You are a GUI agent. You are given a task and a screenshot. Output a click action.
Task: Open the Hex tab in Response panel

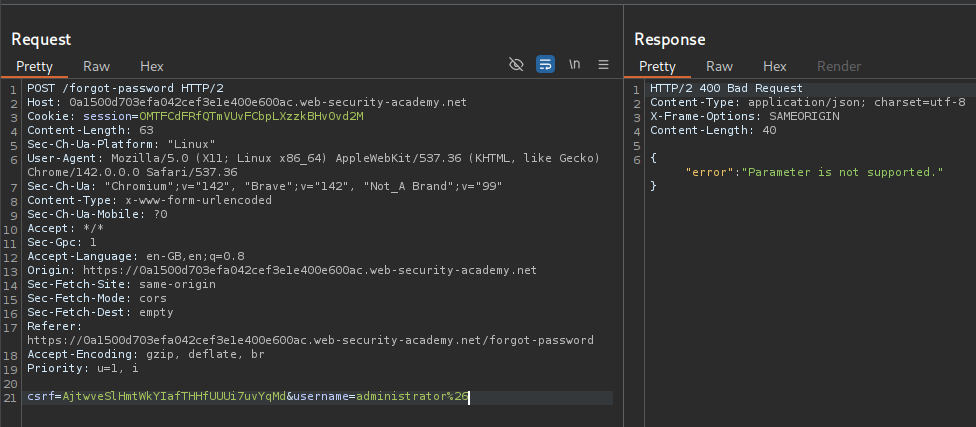[774, 66]
